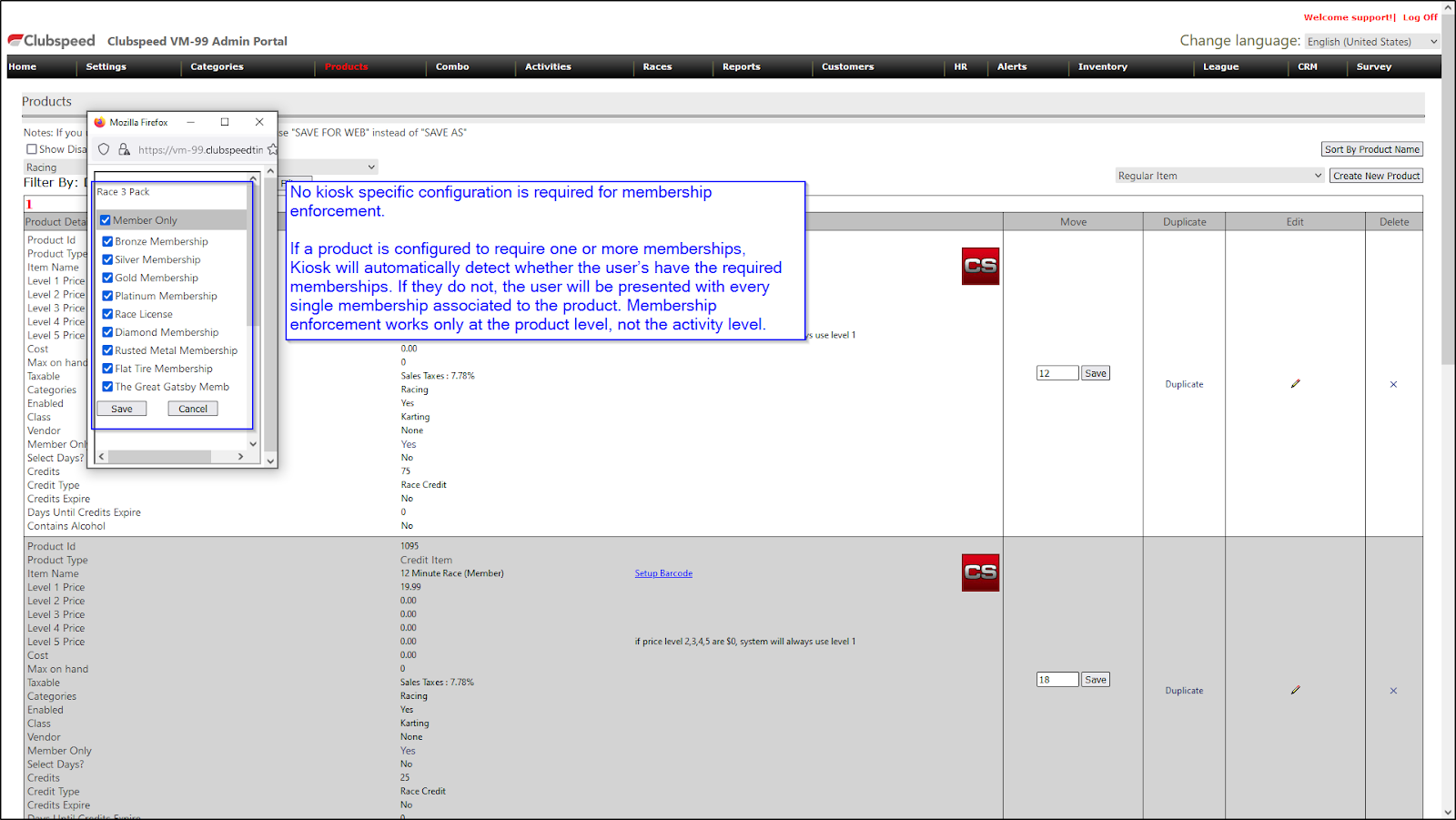
Task: Toggle Flat Tire Membership checkbox
Action: (107, 369)
